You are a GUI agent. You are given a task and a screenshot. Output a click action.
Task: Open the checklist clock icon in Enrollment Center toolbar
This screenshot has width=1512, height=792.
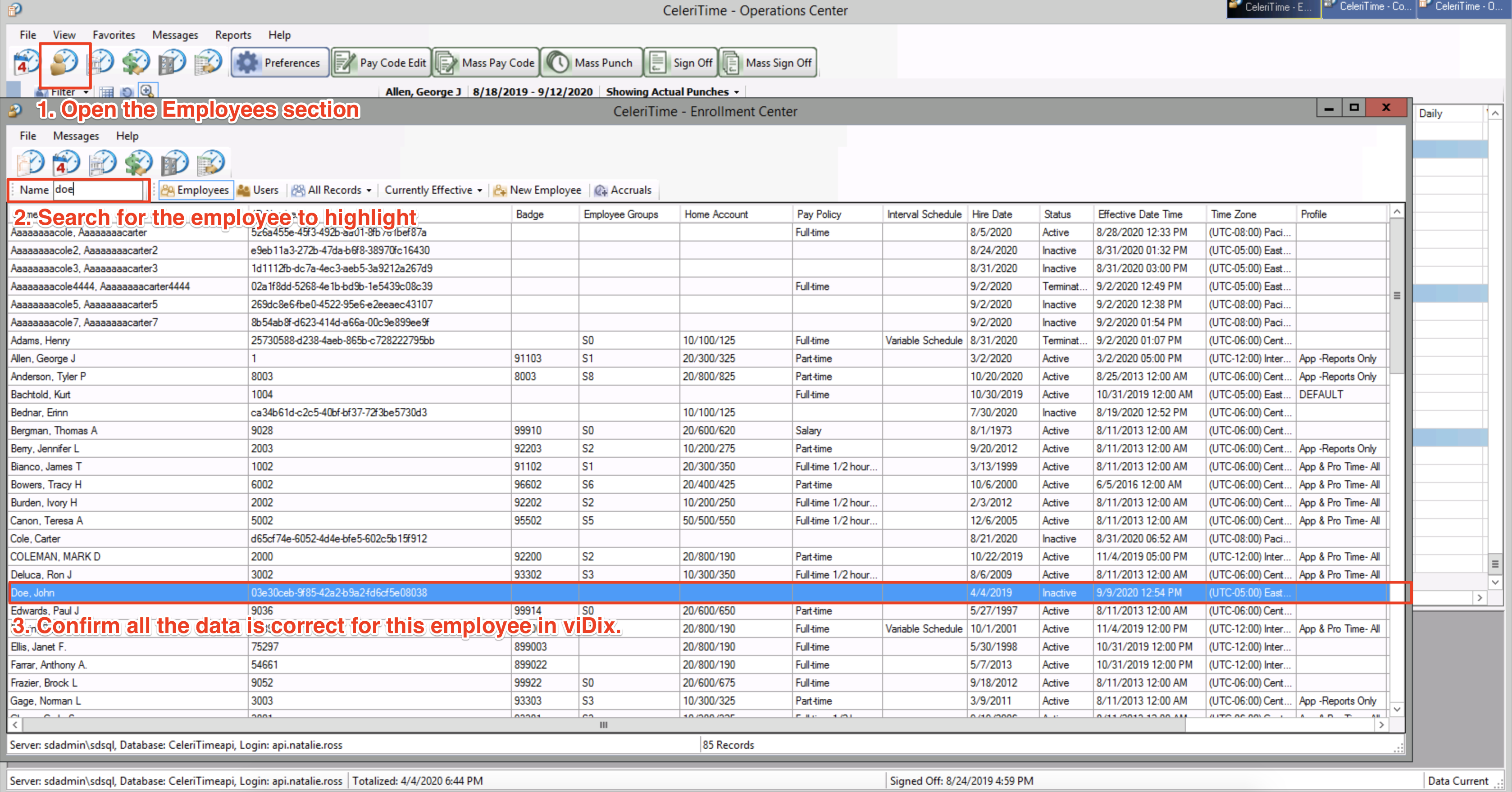[x=174, y=163]
